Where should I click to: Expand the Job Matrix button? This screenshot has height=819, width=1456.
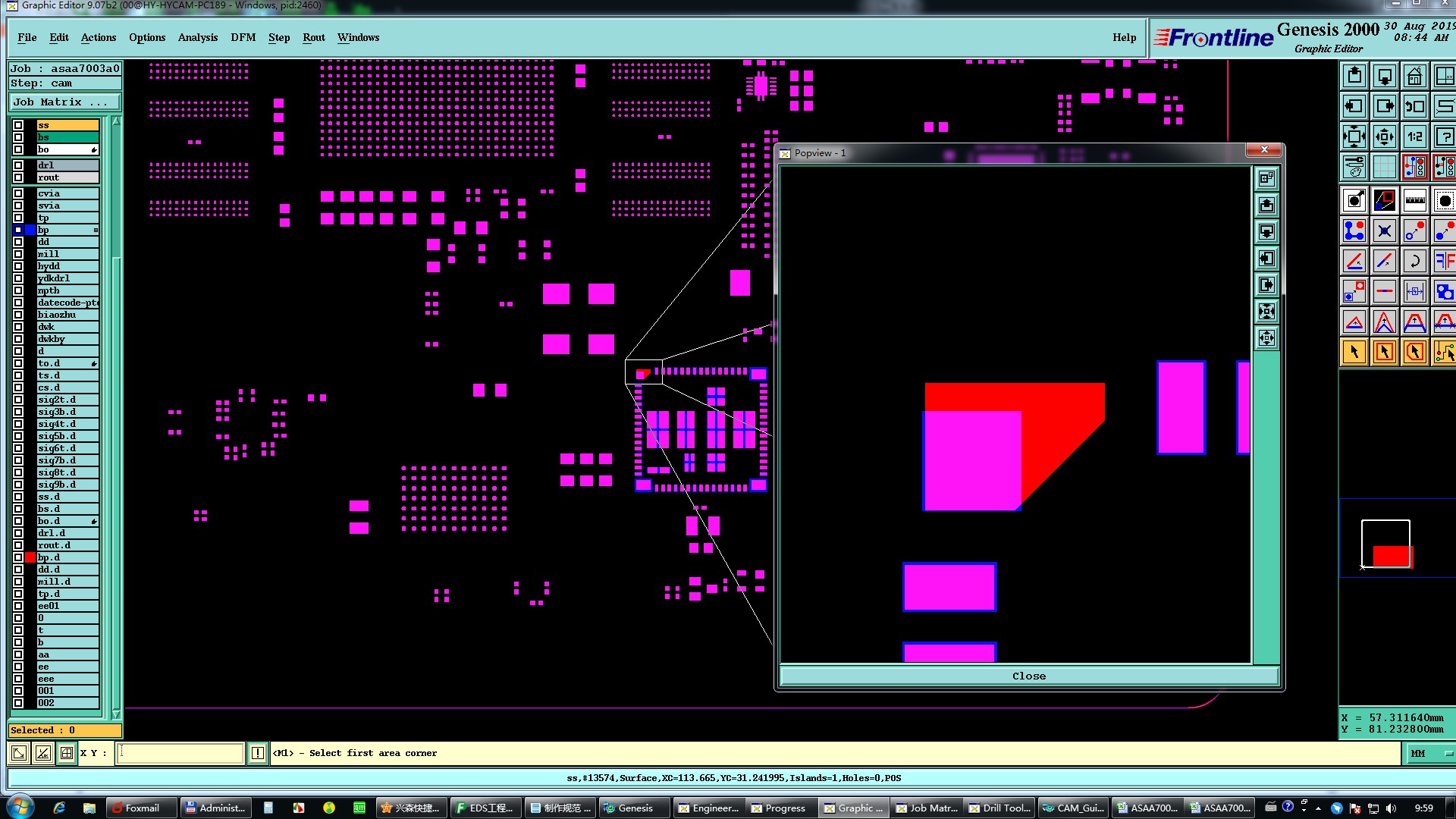(64, 102)
